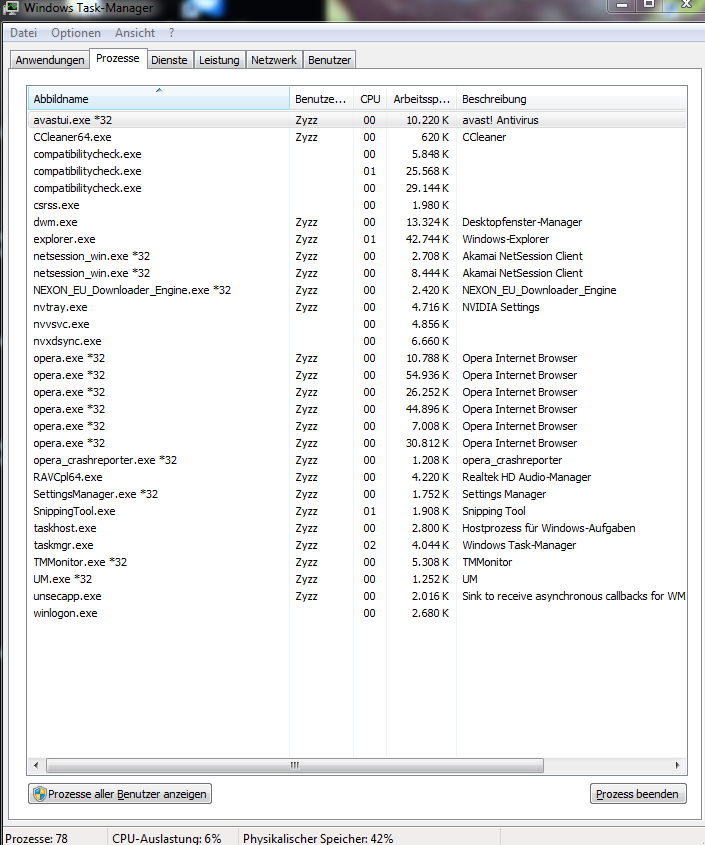This screenshot has width=705, height=845.
Task: Select the RAVCpl64.exe process
Action: pyautogui.click(x=357, y=477)
